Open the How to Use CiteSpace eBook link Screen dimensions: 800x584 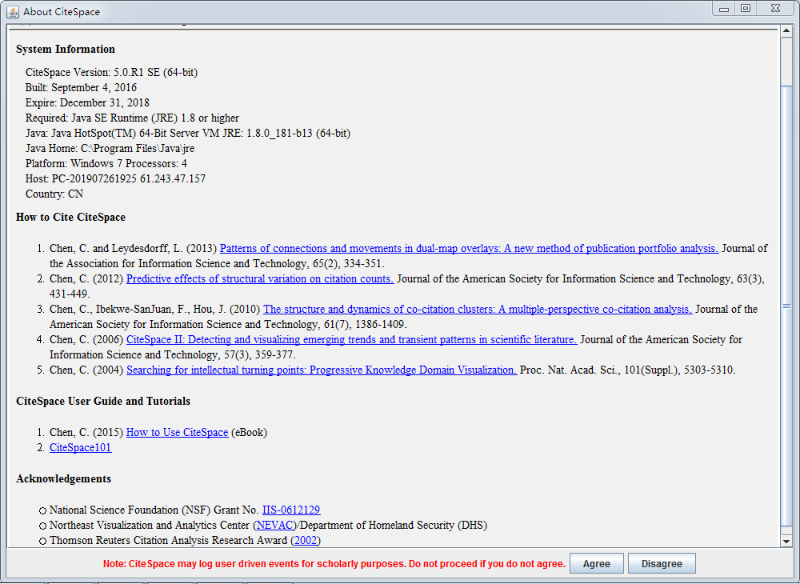click(177, 433)
